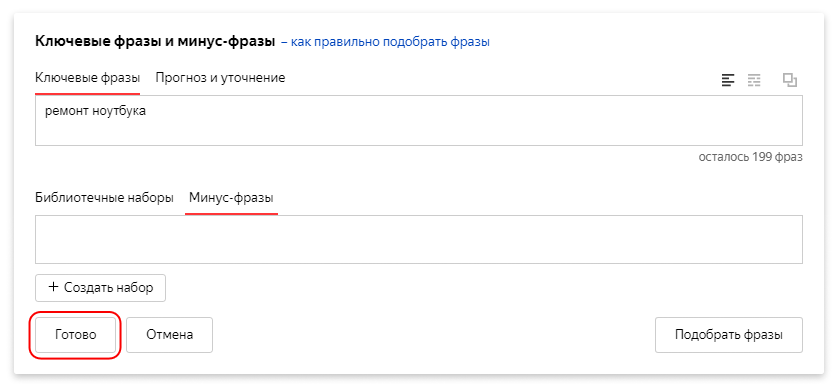The width and height of the screenshot is (834, 387).
Task: Open link как правильно подобрать фразы
Action: coord(390,42)
